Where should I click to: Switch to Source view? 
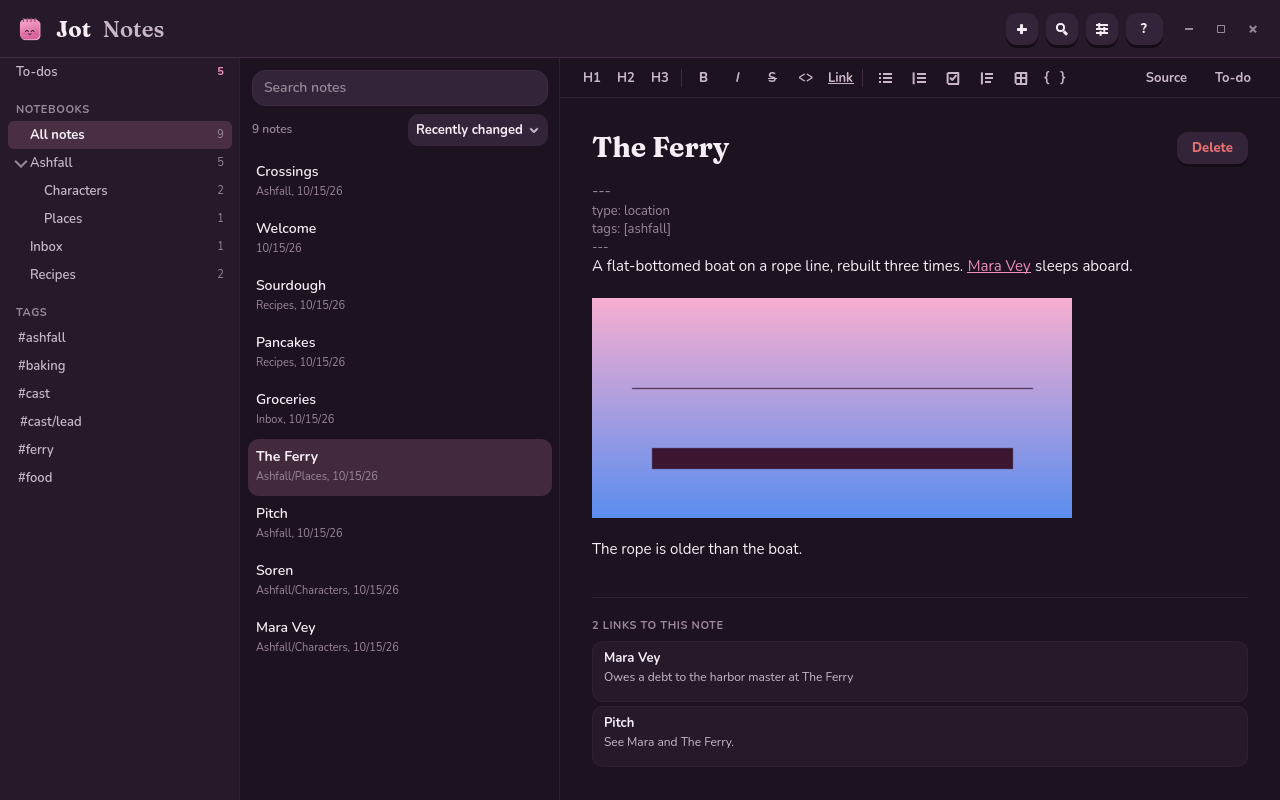[x=1166, y=77]
